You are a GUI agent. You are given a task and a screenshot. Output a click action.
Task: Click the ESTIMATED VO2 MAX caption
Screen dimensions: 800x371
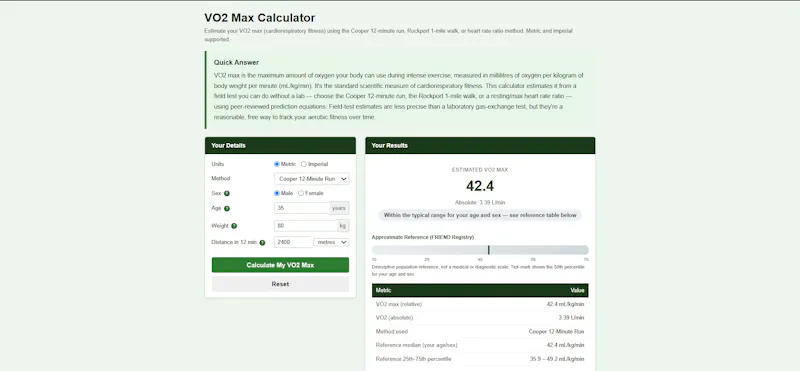click(x=480, y=170)
